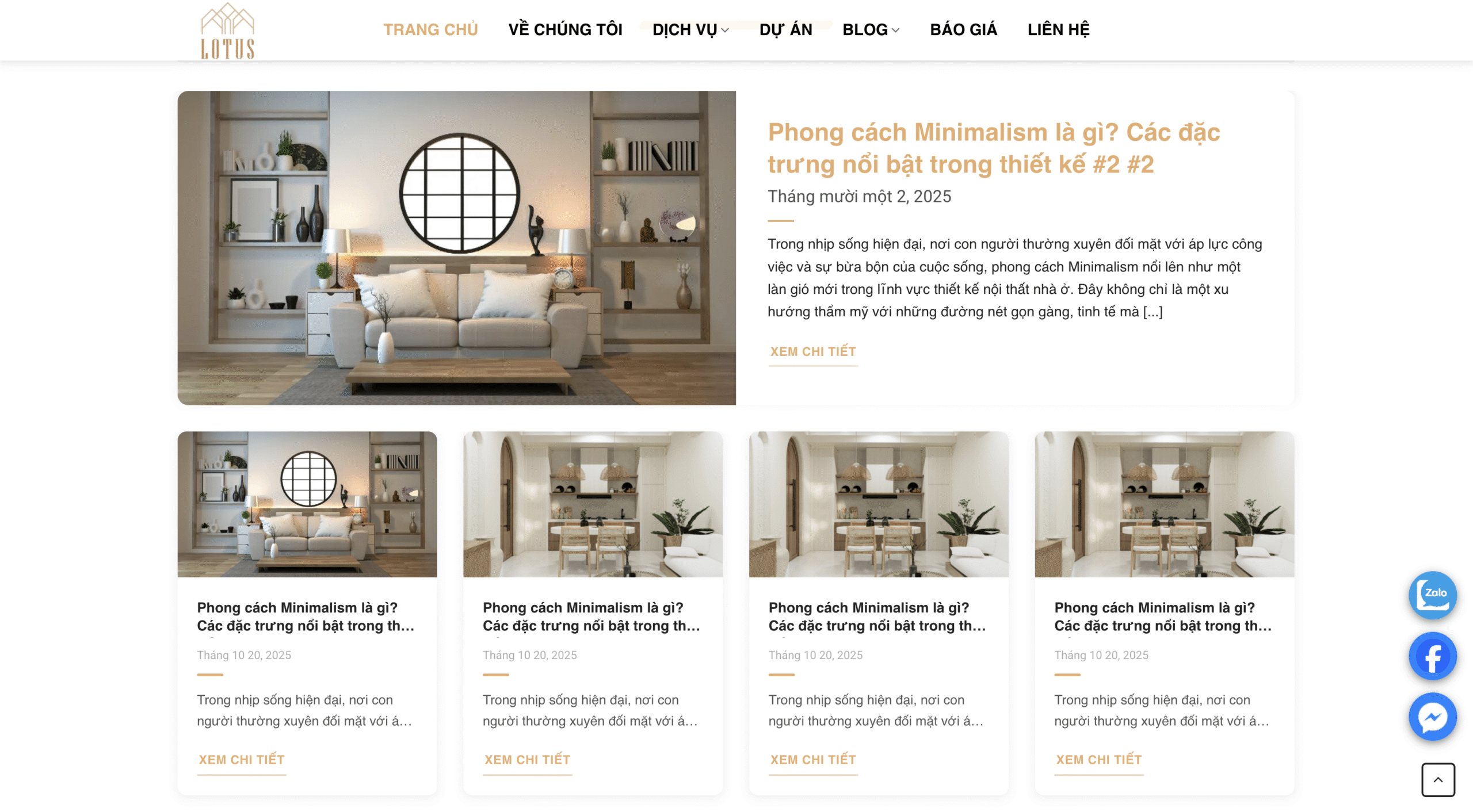Open VỀ CHÚNG TÔI menu item
Viewport: 1473px width, 812px height.
coord(565,29)
